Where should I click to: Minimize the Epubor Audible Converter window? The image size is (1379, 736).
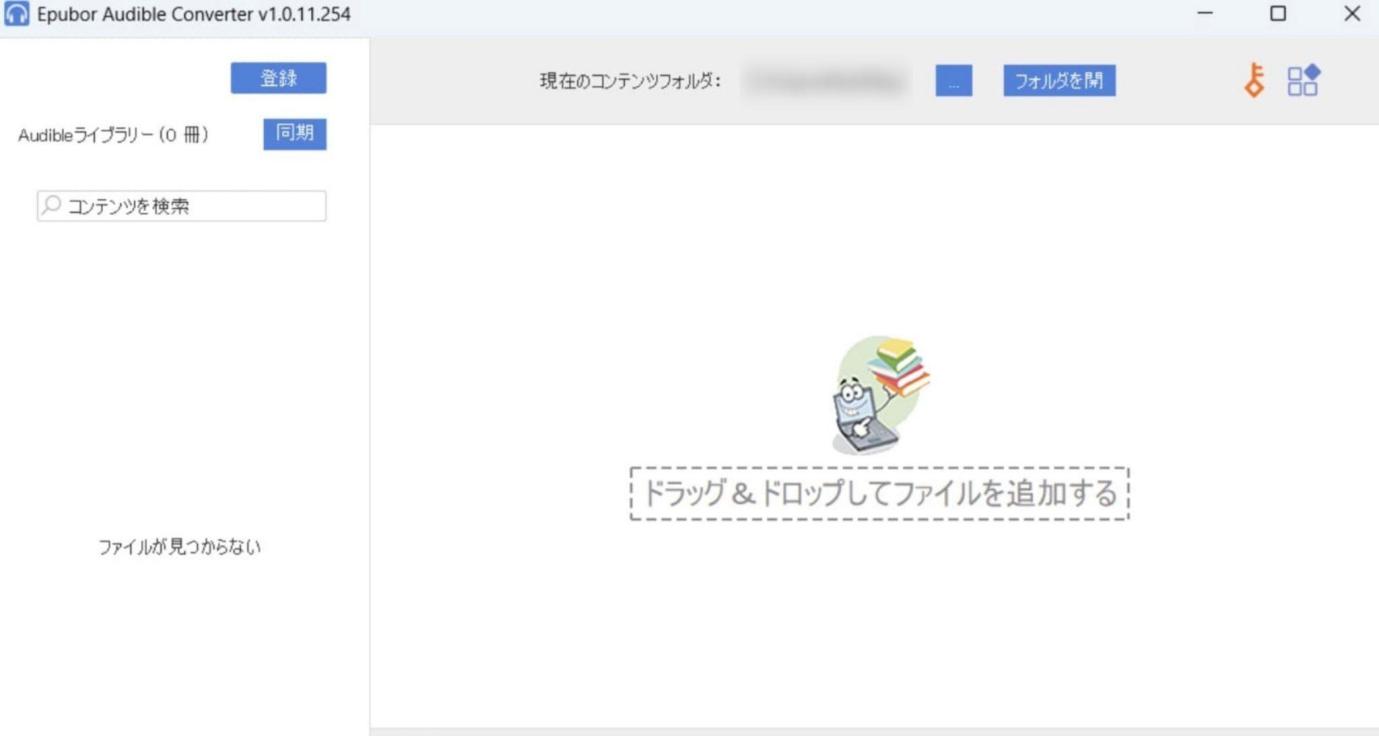click(1205, 14)
